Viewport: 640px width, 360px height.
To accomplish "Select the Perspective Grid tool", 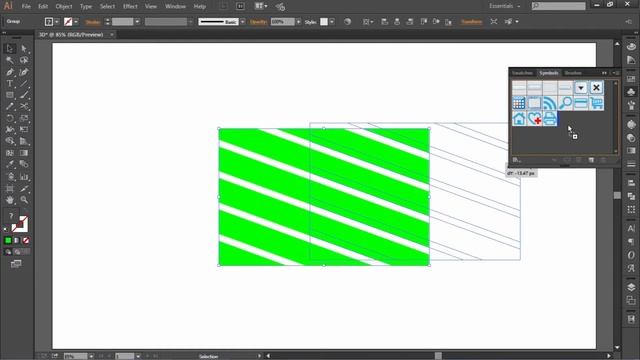I will 24,141.
